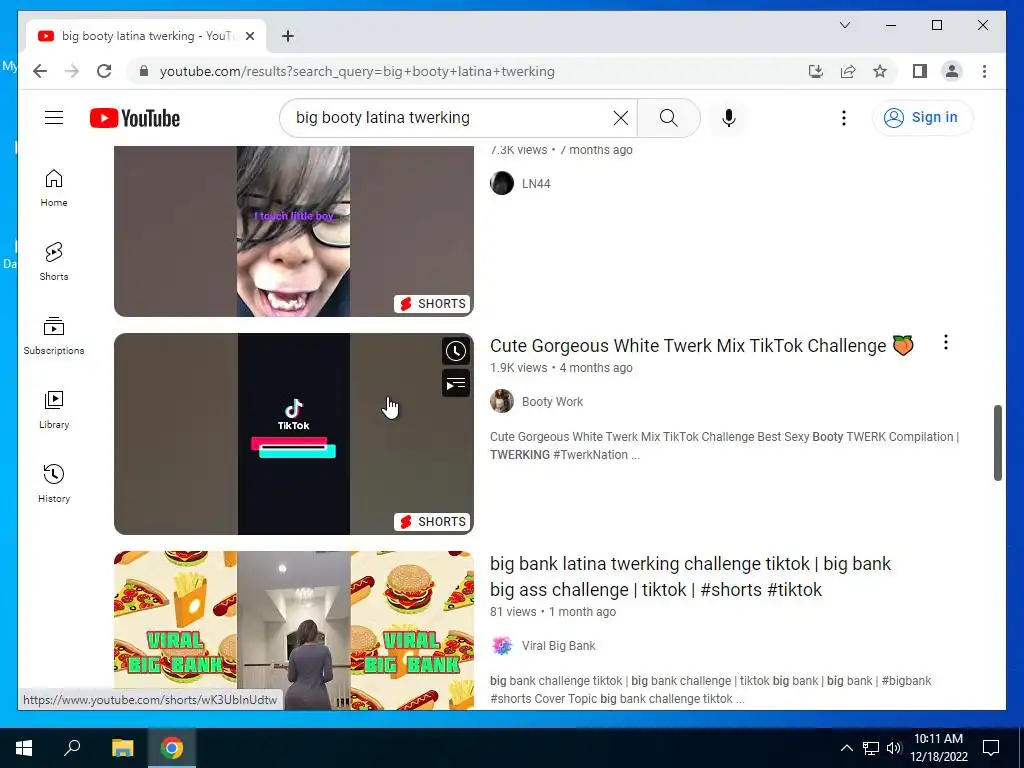1024x768 pixels.
Task: Open a new tab with the plus
Action: coord(287,36)
